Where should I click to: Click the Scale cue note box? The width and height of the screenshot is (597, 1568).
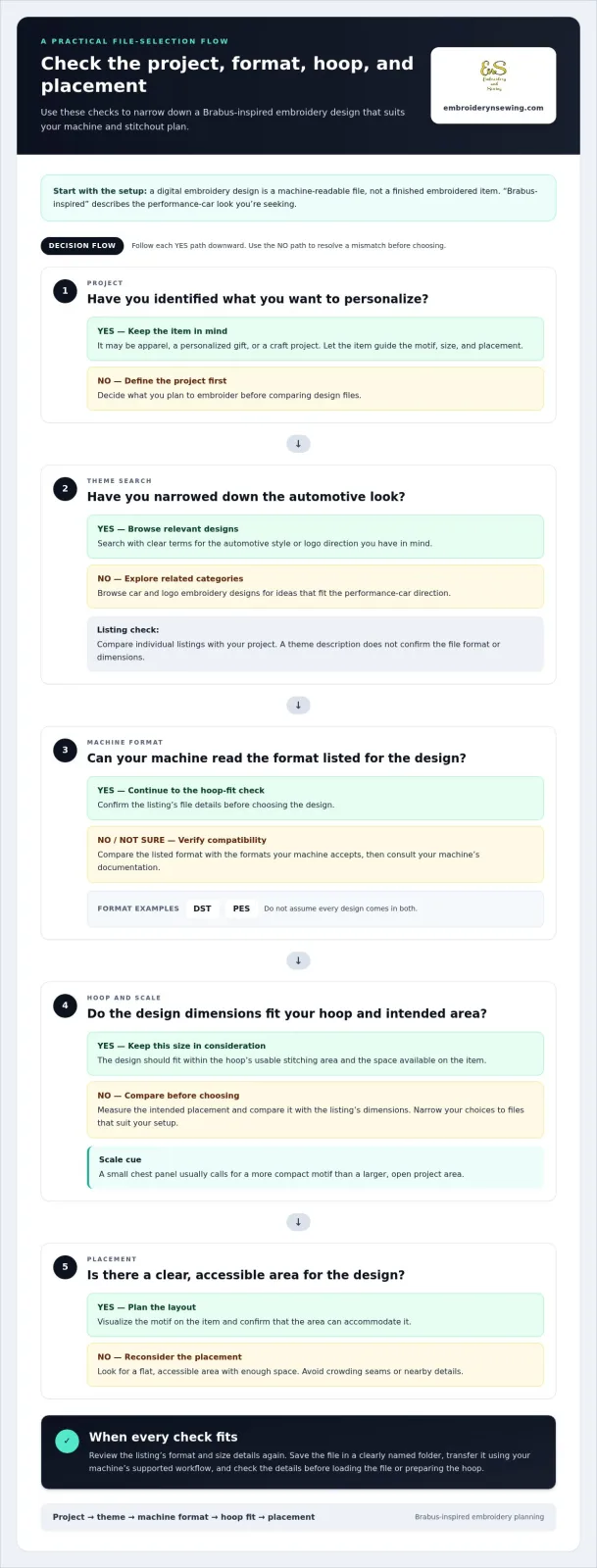coord(316,1166)
